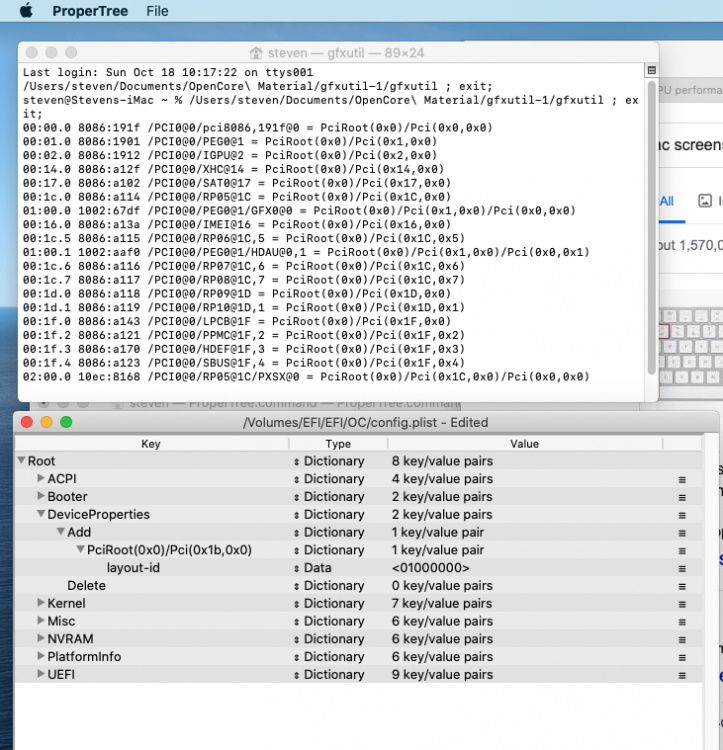Open type selector for Root row
The width and height of the screenshot is (723, 750).
tap(296, 462)
